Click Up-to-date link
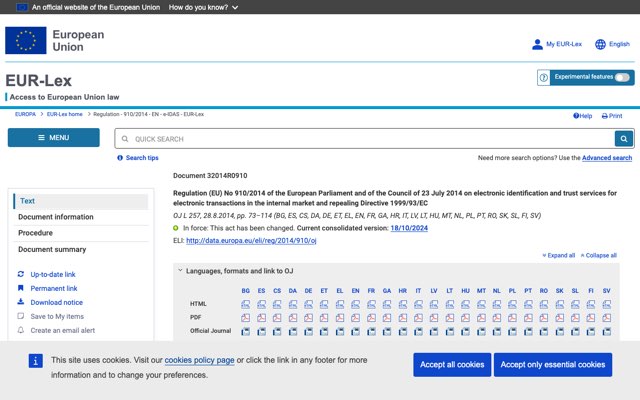This screenshot has height=400, width=640. 53,274
